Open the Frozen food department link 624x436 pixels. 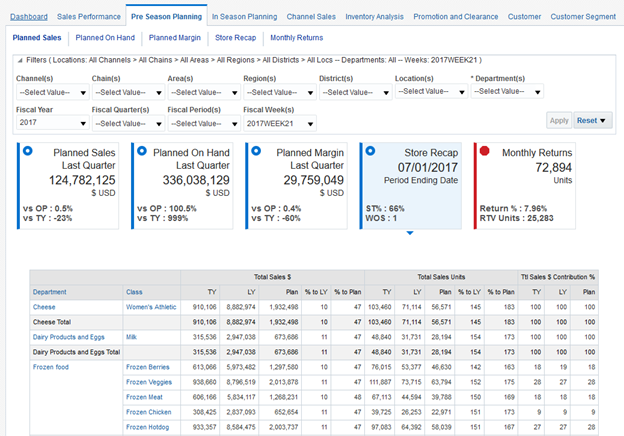[x=49, y=366]
